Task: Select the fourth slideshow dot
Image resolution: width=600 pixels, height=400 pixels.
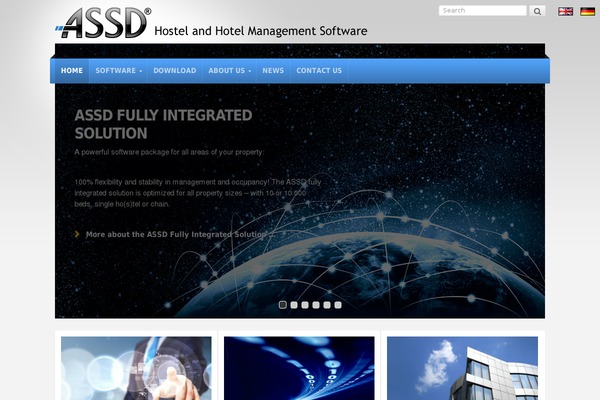Action: pyautogui.click(x=316, y=305)
